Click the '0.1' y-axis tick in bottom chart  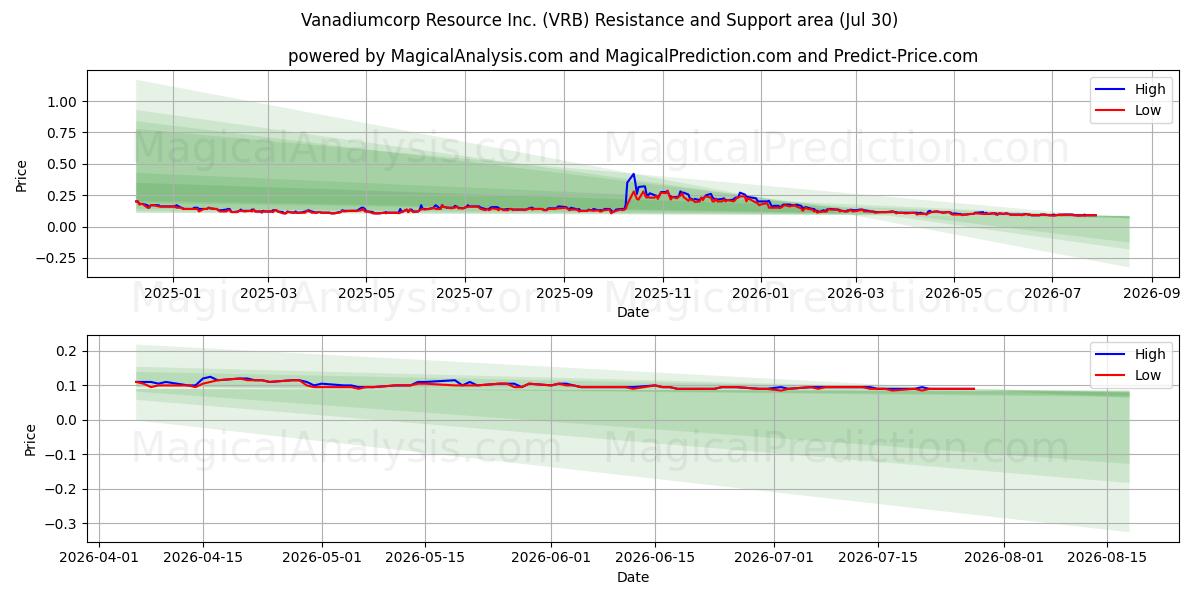click(68, 385)
